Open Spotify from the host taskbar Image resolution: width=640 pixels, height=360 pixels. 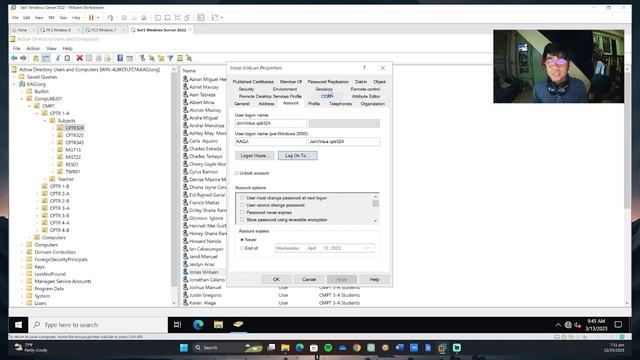[328, 348]
